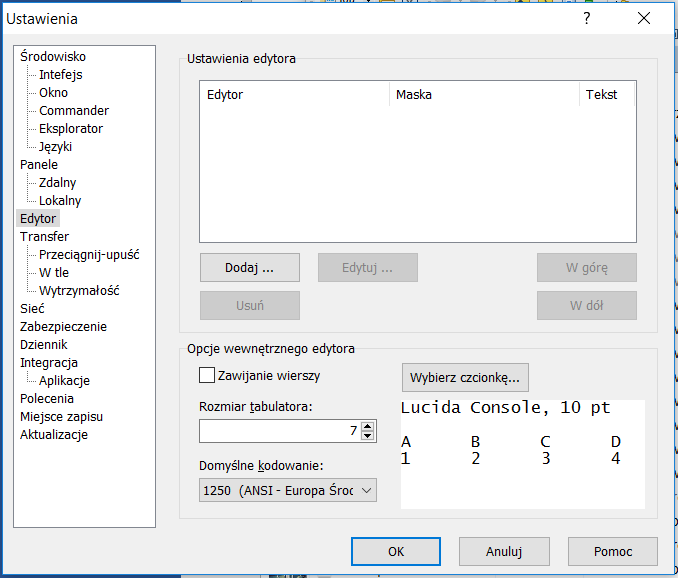Select Commander tree item

[x=74, y=111]
